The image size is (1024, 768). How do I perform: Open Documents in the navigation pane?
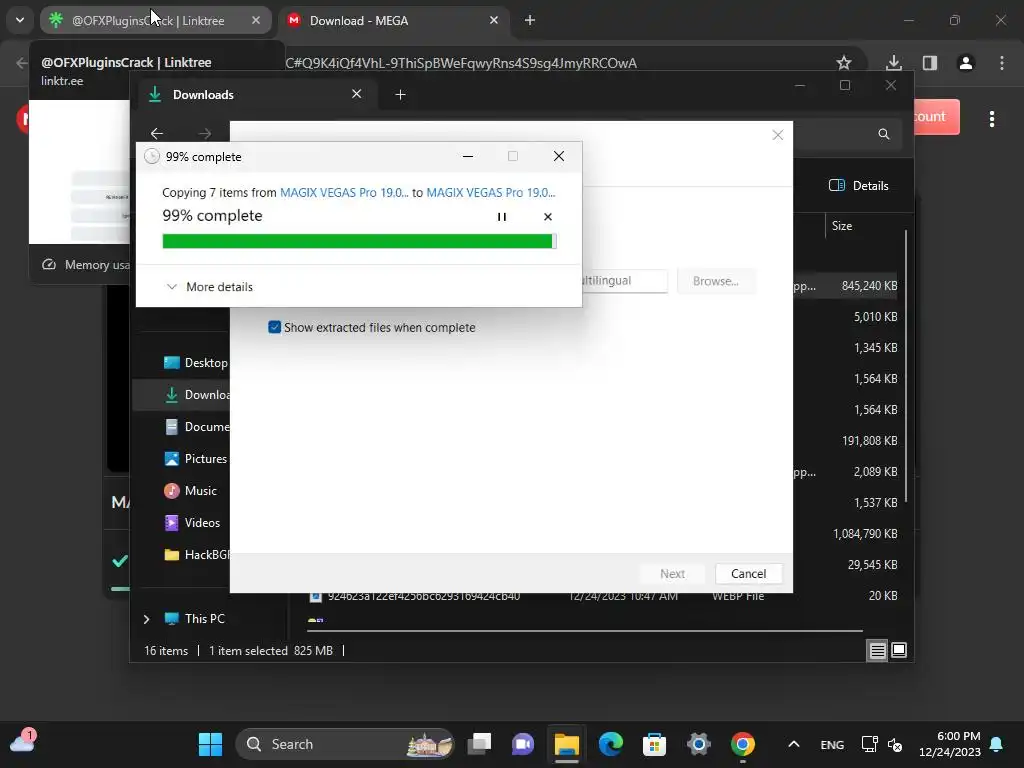point(196,426)
